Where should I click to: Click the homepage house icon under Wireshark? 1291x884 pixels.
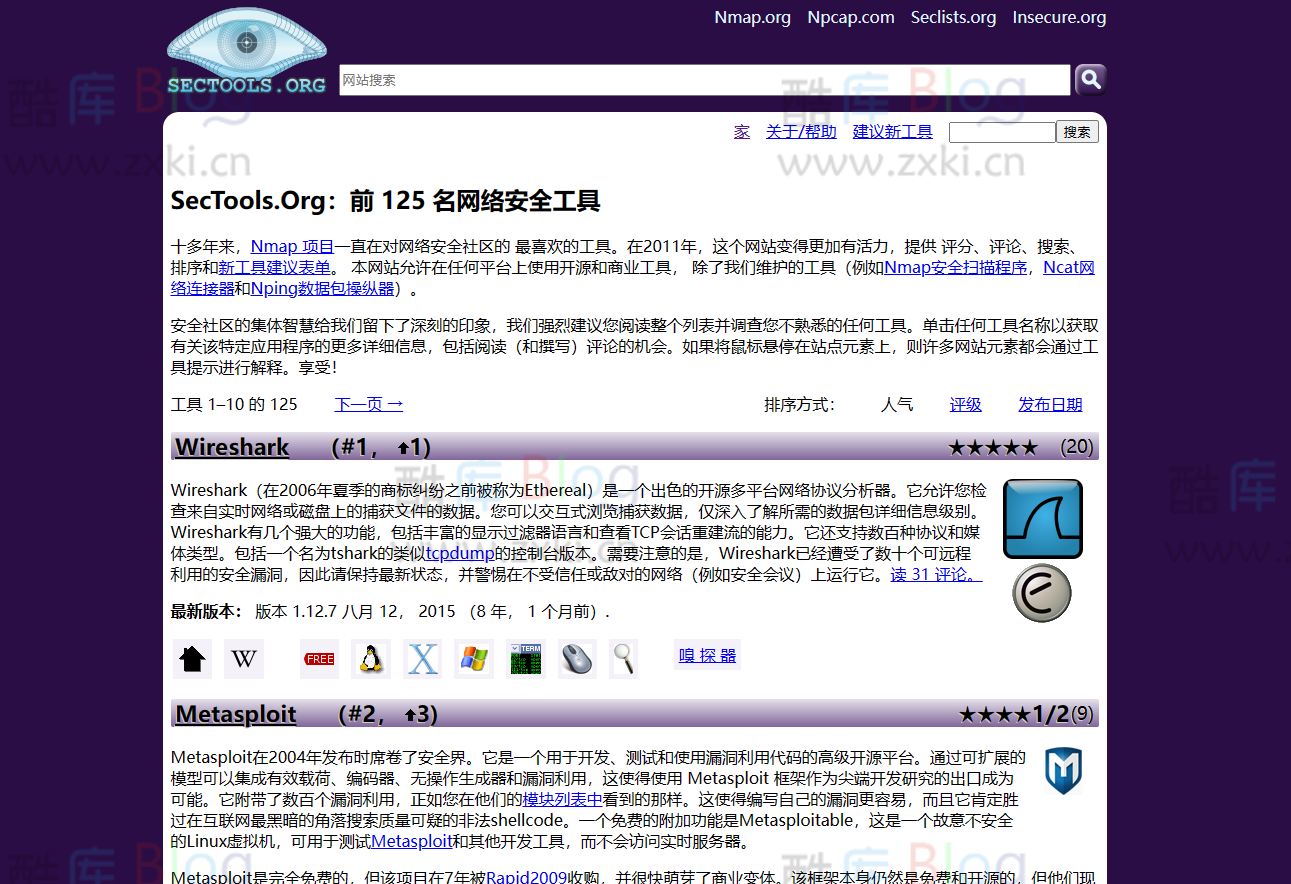(192, 658)
